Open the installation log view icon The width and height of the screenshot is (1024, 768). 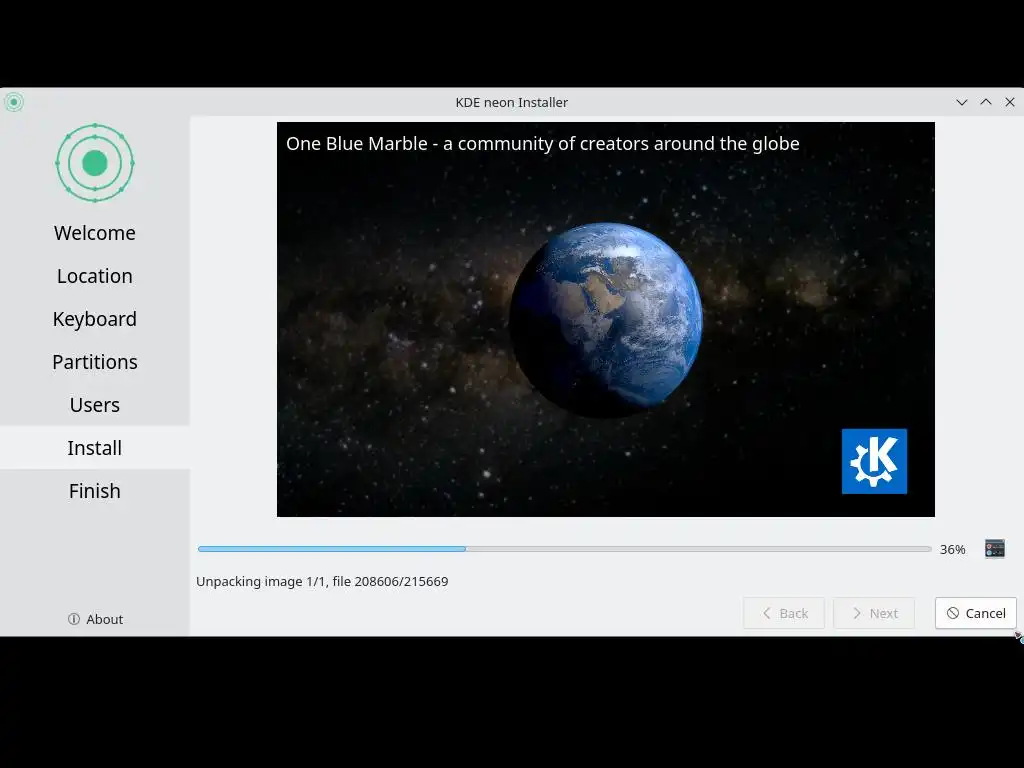tap(995, 549)
